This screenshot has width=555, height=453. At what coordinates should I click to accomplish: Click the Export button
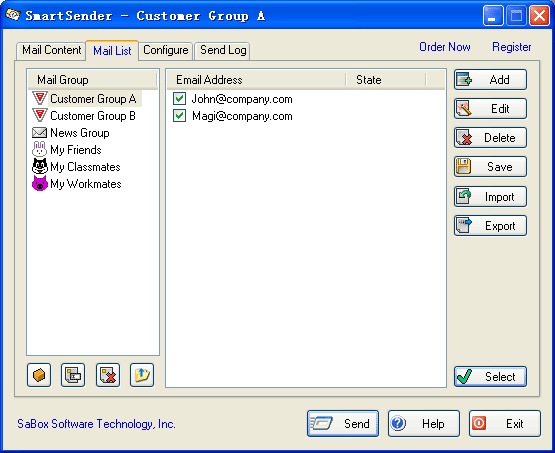(490, 225)
